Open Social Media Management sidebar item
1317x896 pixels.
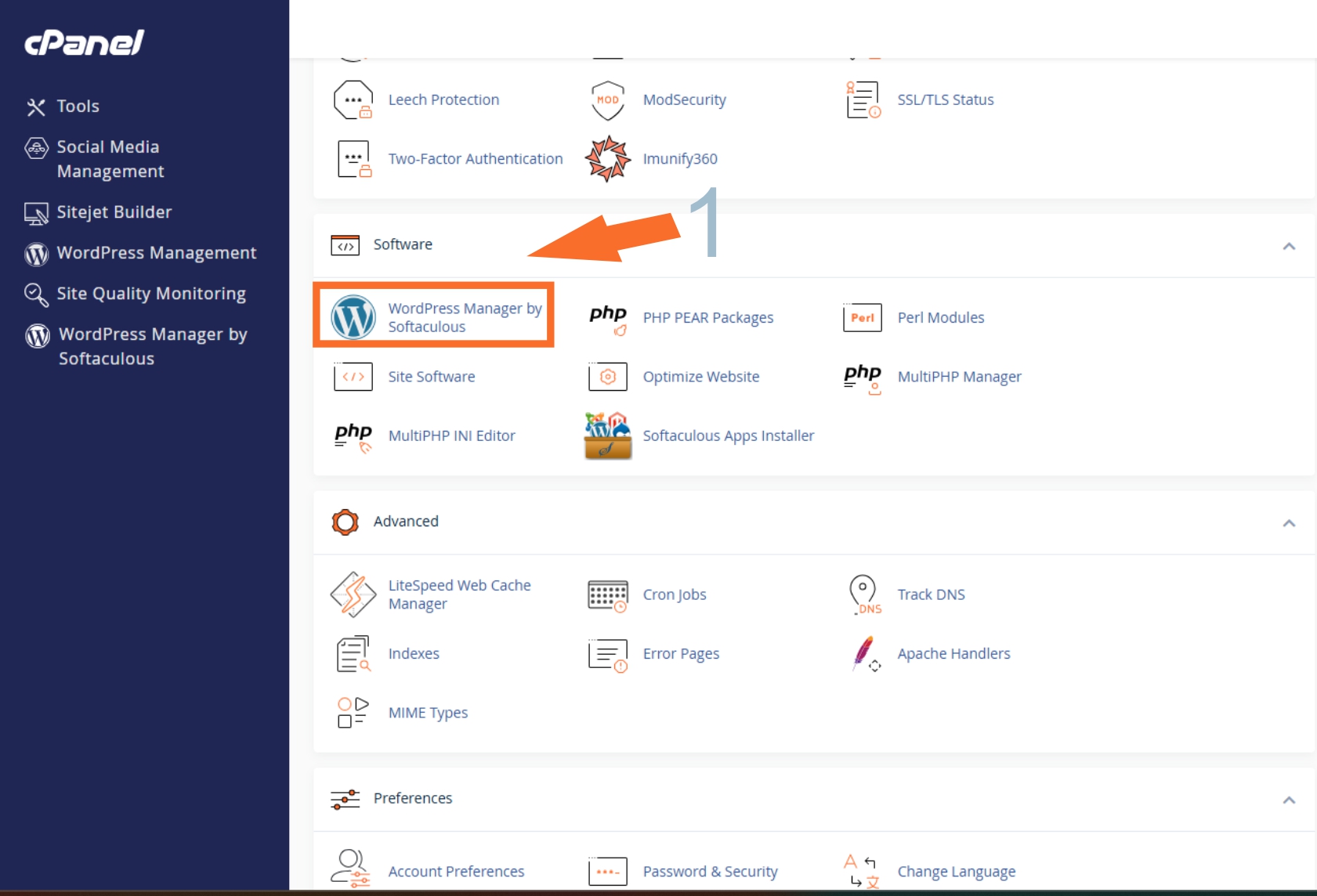tap(110, 159)
